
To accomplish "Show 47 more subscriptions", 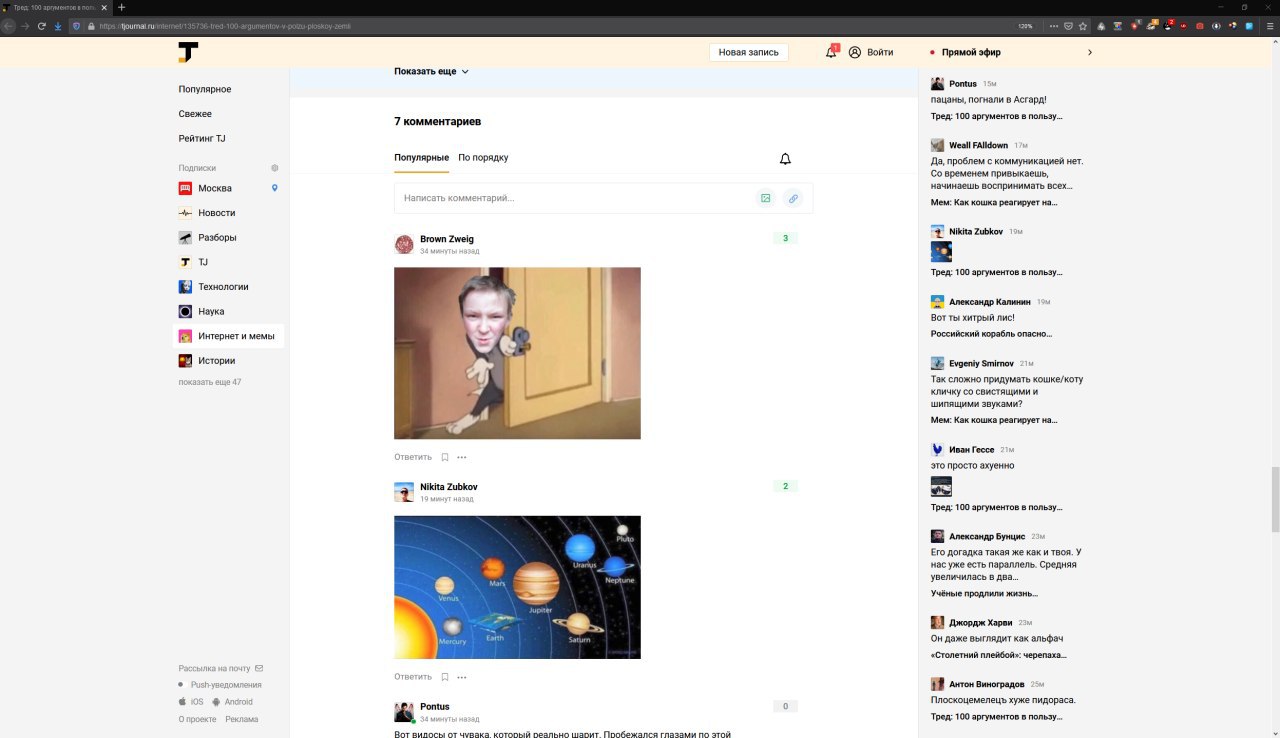I will [210, 382].
